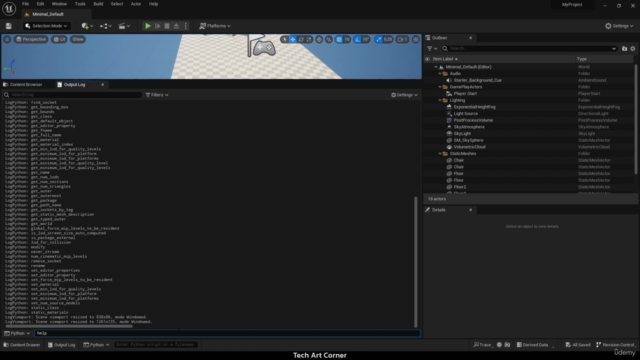Toggle grid snapping in viewport
640x360 pixels.
point(339,39)
